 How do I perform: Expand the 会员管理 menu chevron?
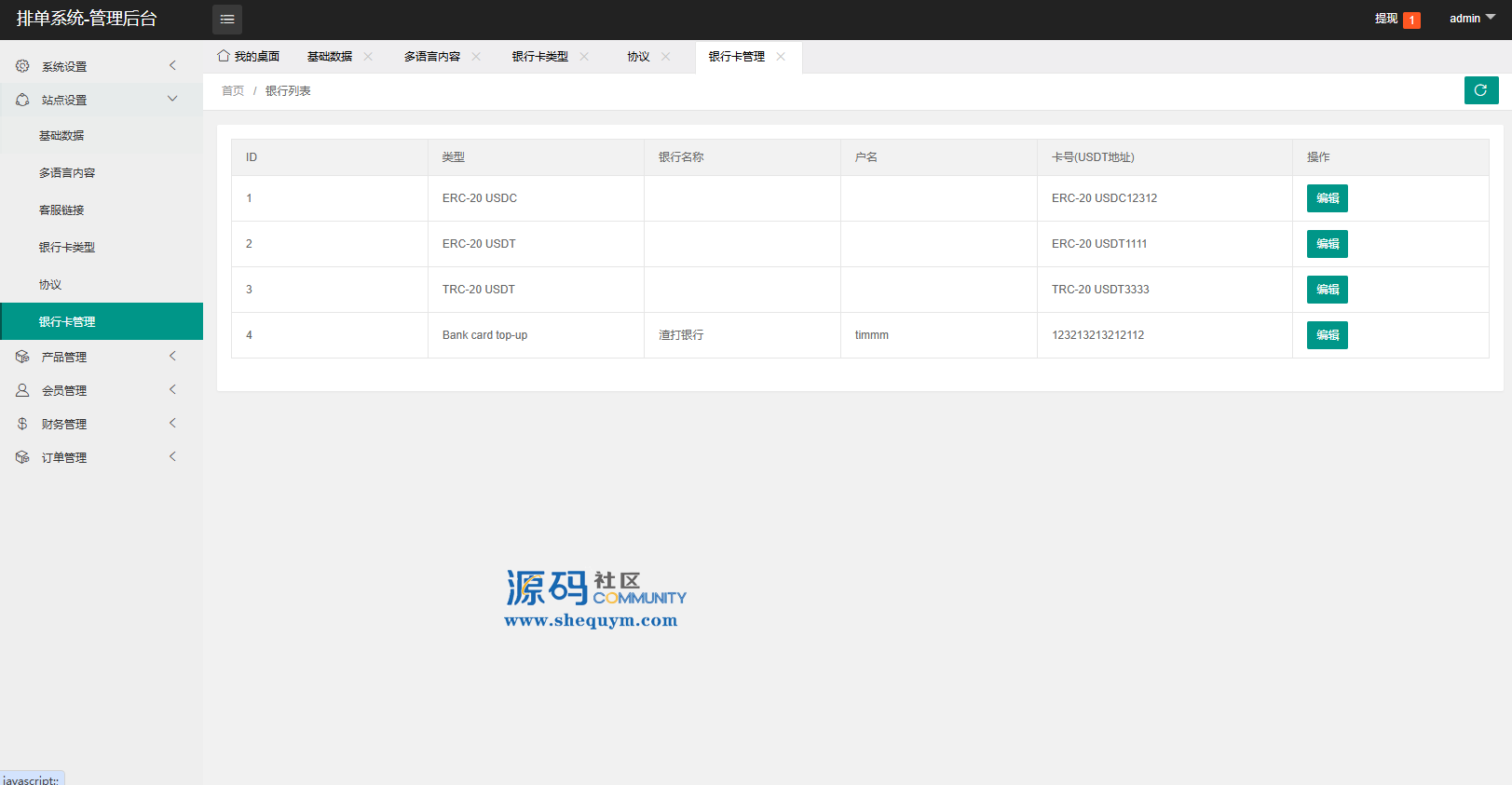(172, 389)
